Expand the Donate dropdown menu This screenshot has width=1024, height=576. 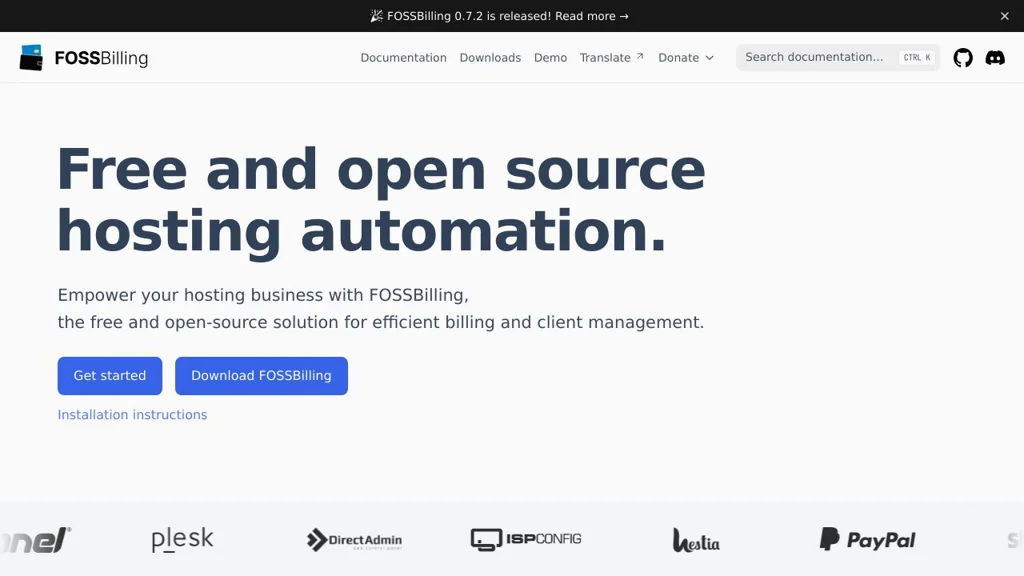pos(686,57)
